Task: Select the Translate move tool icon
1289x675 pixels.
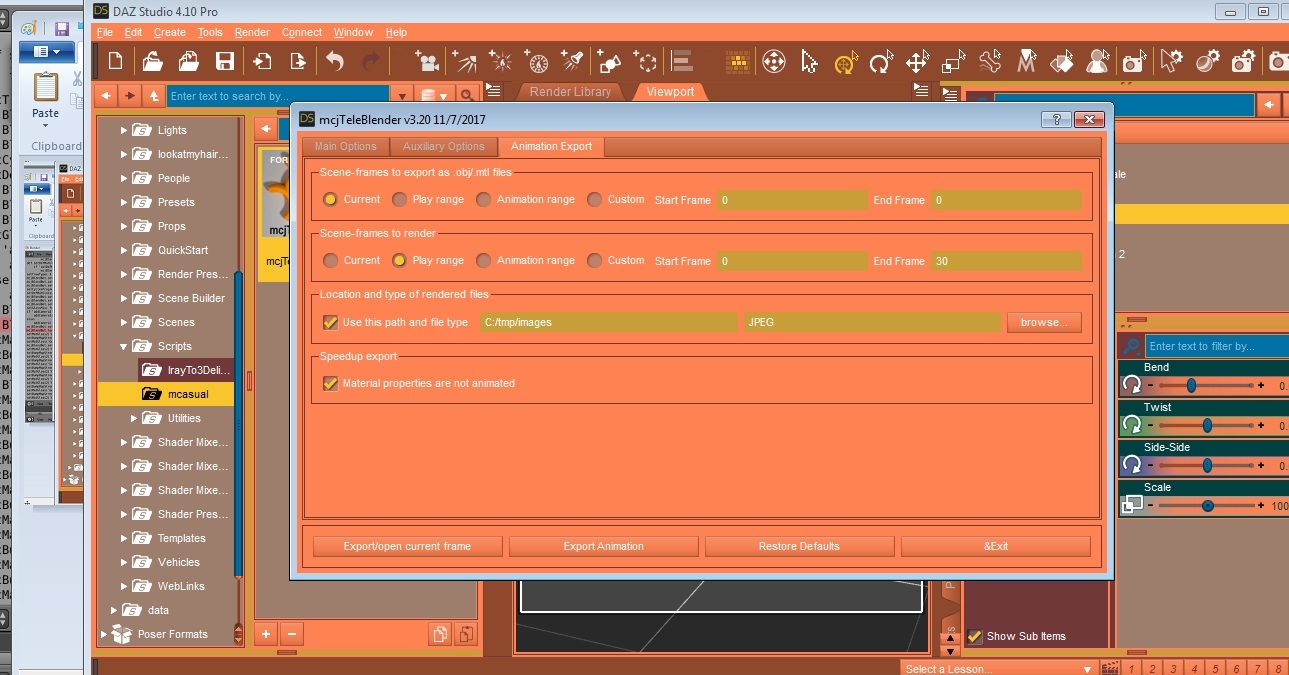Action: pos(917,62)
